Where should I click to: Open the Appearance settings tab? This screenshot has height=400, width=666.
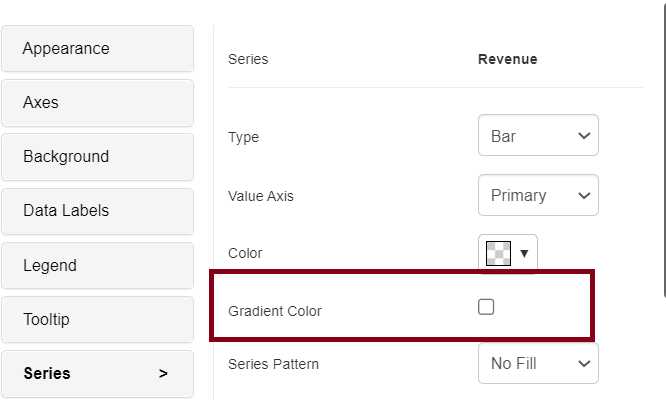97,49
